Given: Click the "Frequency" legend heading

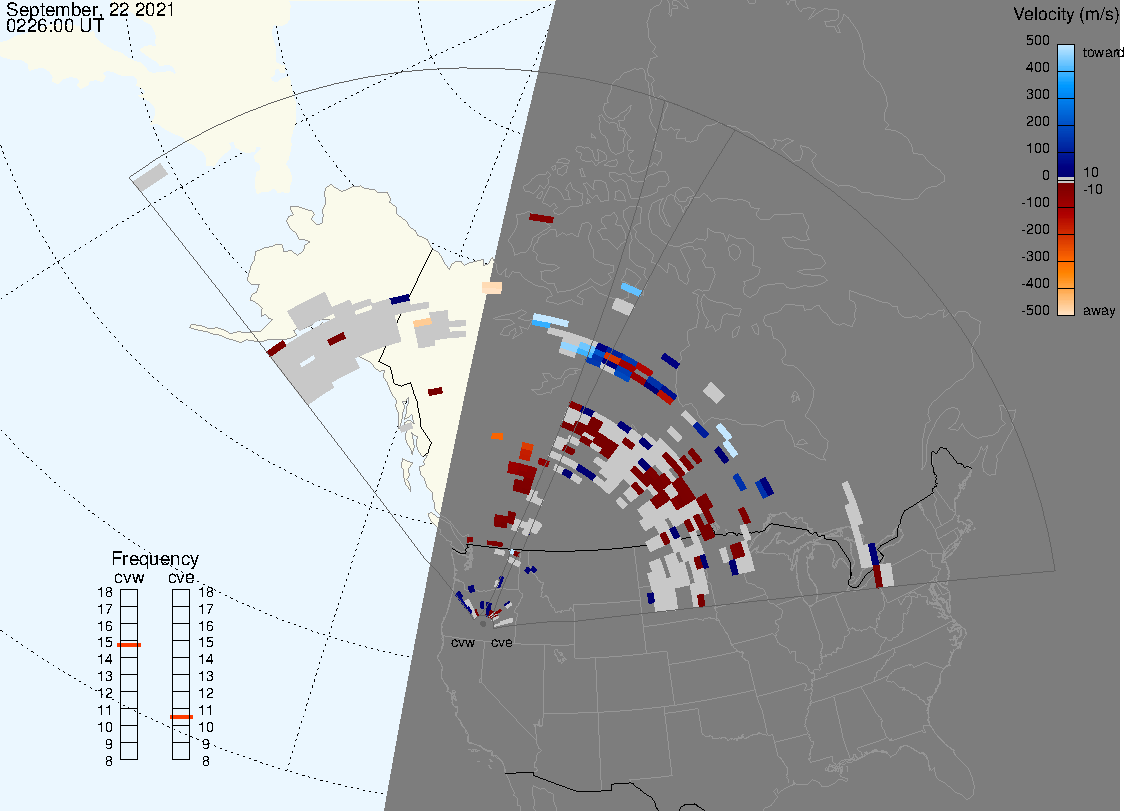Looking at the screenshot, I should (155, 559).
